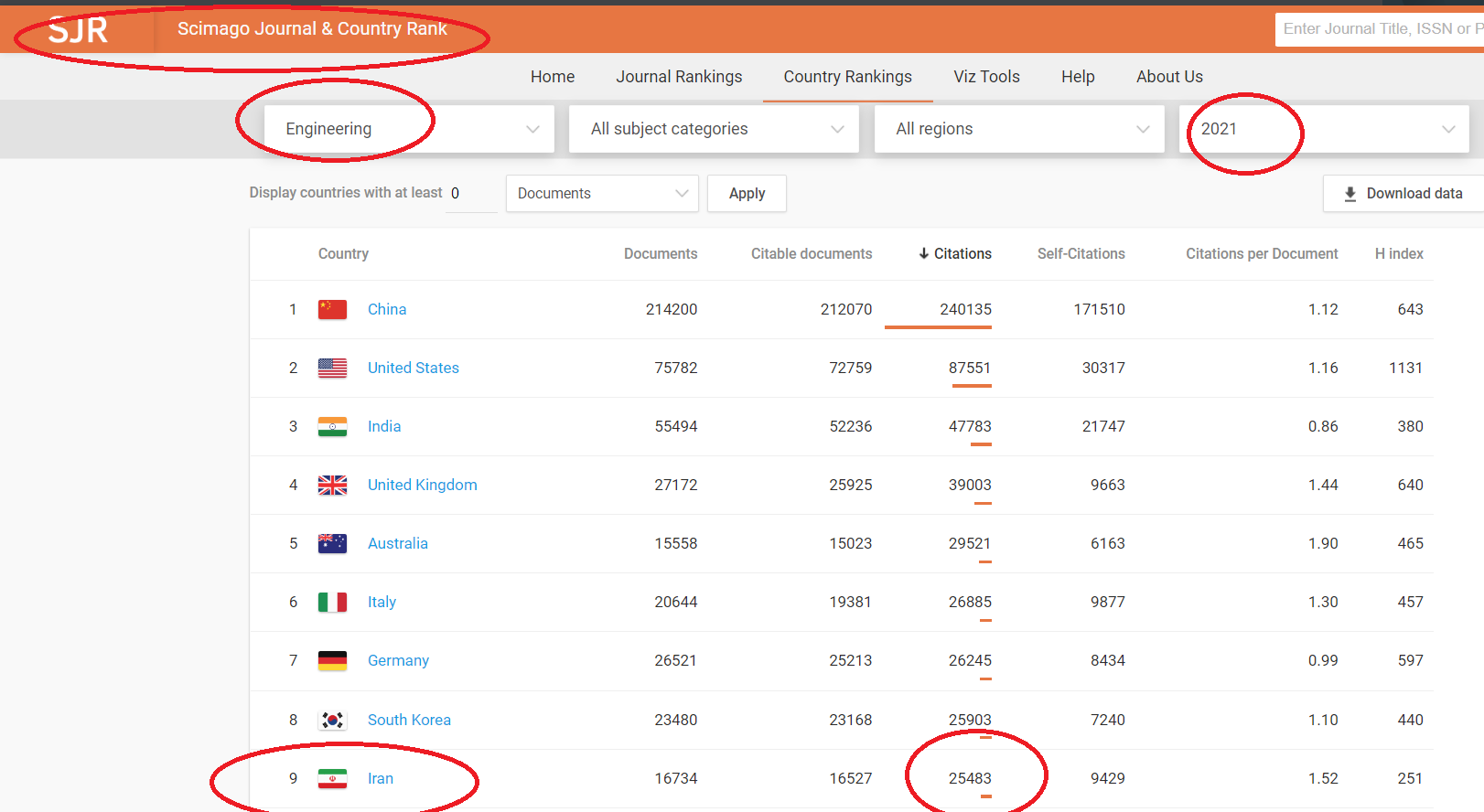Click the Download data button
The image size is (1484, 812).
tap(1403, 193)
